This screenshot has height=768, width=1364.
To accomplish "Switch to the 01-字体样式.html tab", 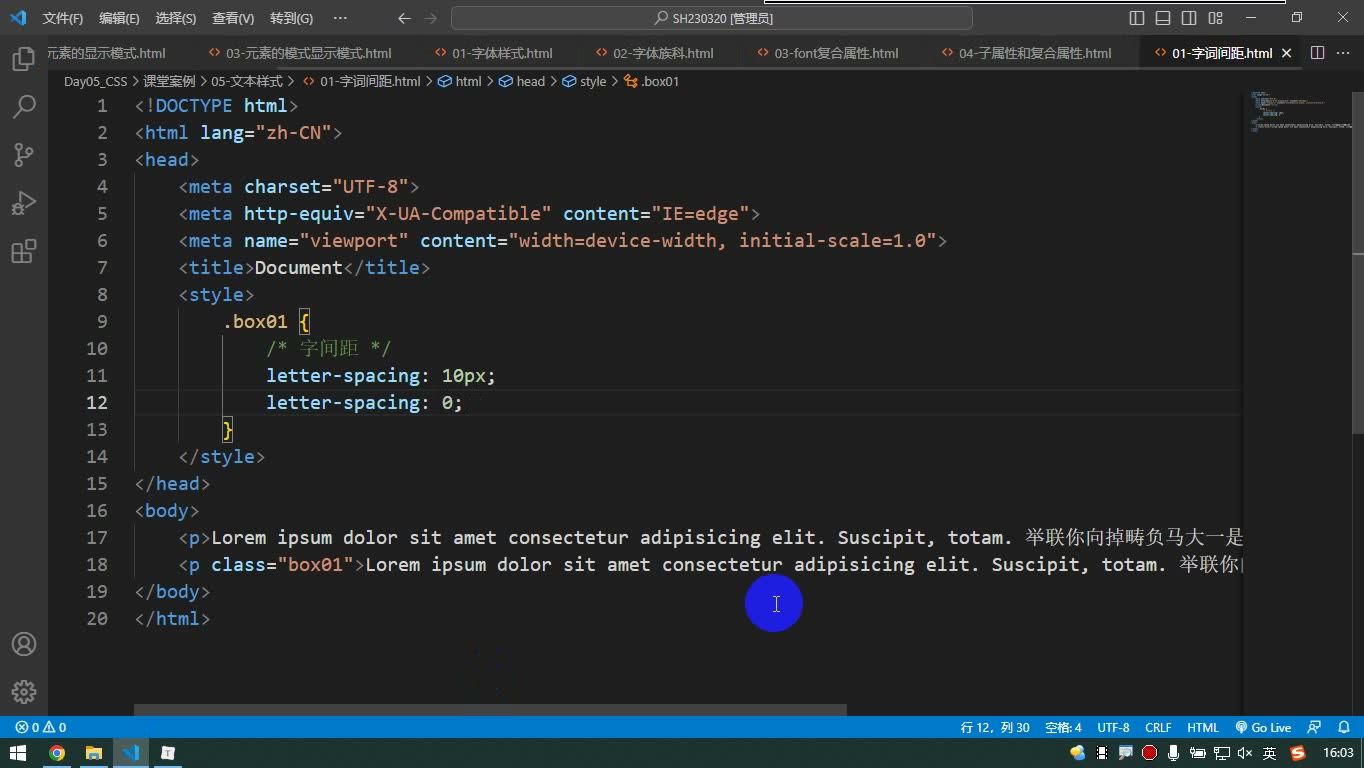I will [x=493, y=53].
